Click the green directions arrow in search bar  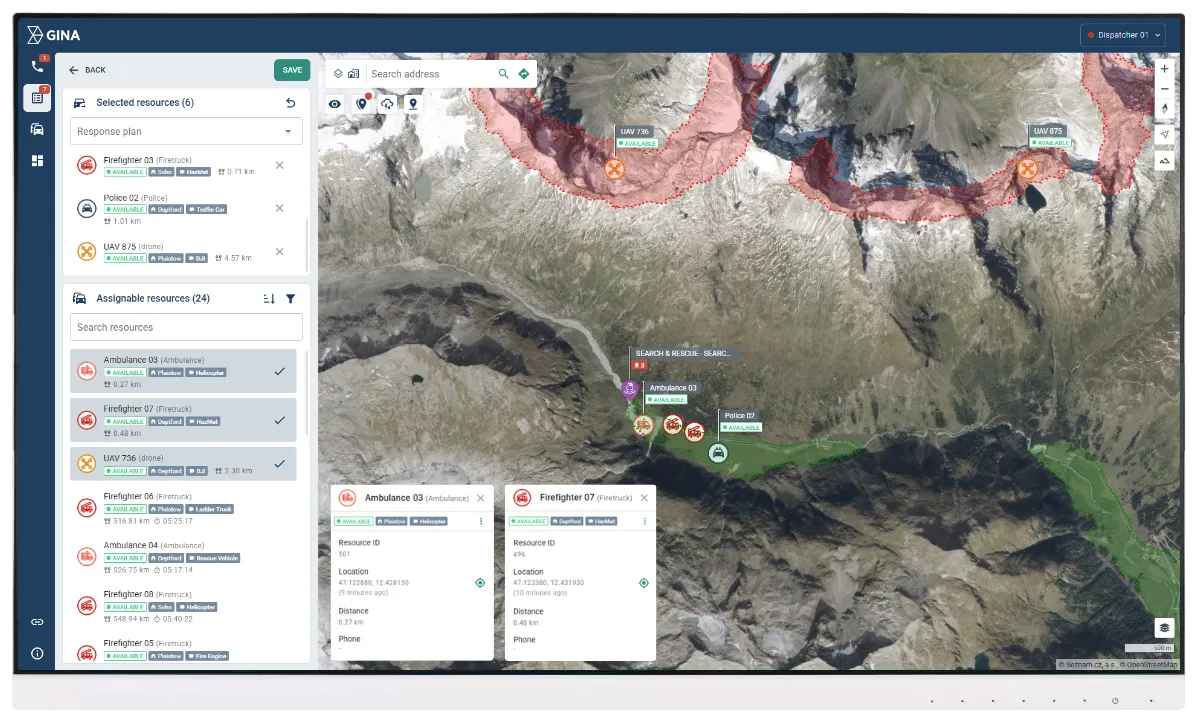(x=523, y=73)
